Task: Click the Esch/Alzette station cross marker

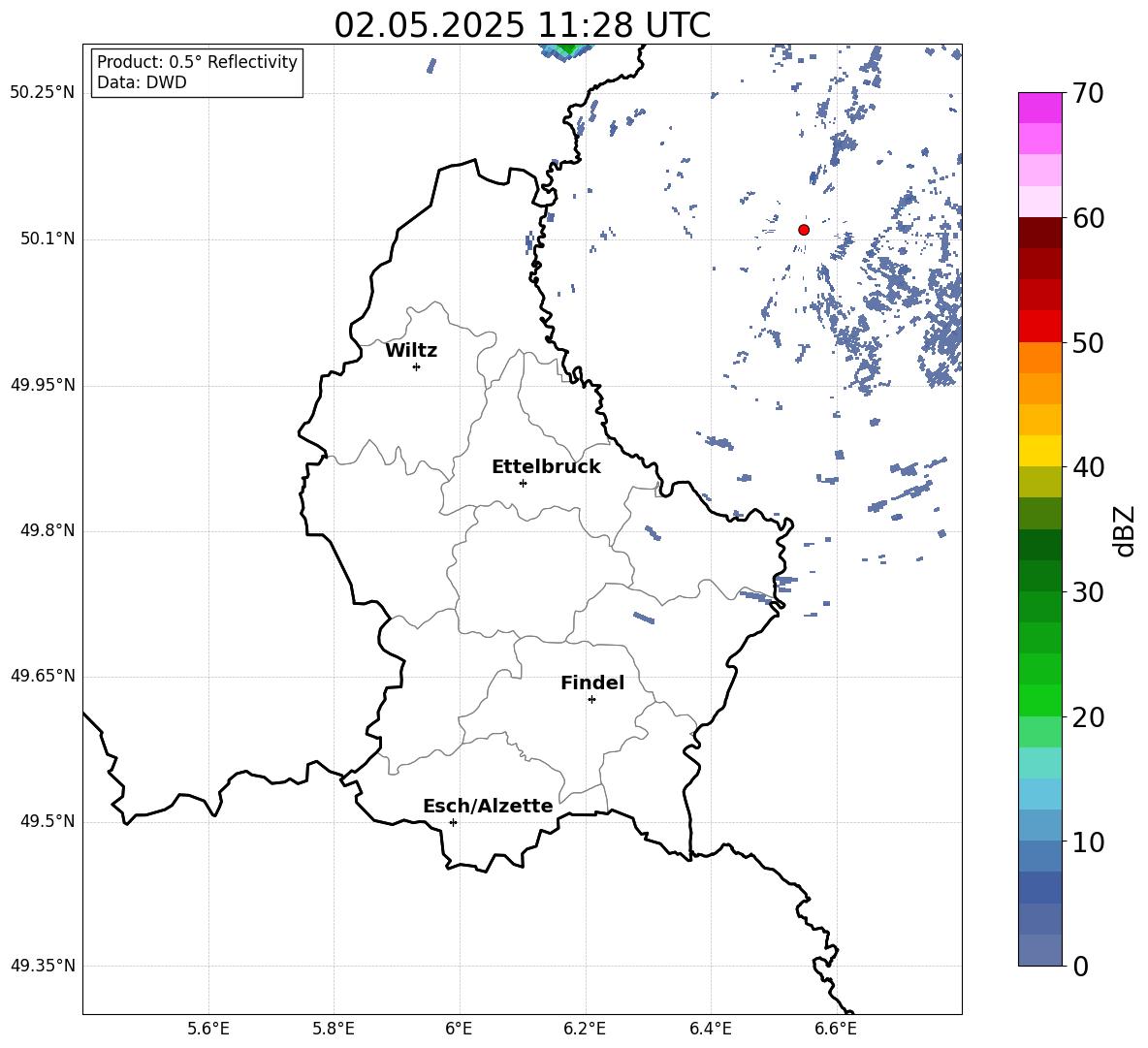Action: tap(453, 822)
